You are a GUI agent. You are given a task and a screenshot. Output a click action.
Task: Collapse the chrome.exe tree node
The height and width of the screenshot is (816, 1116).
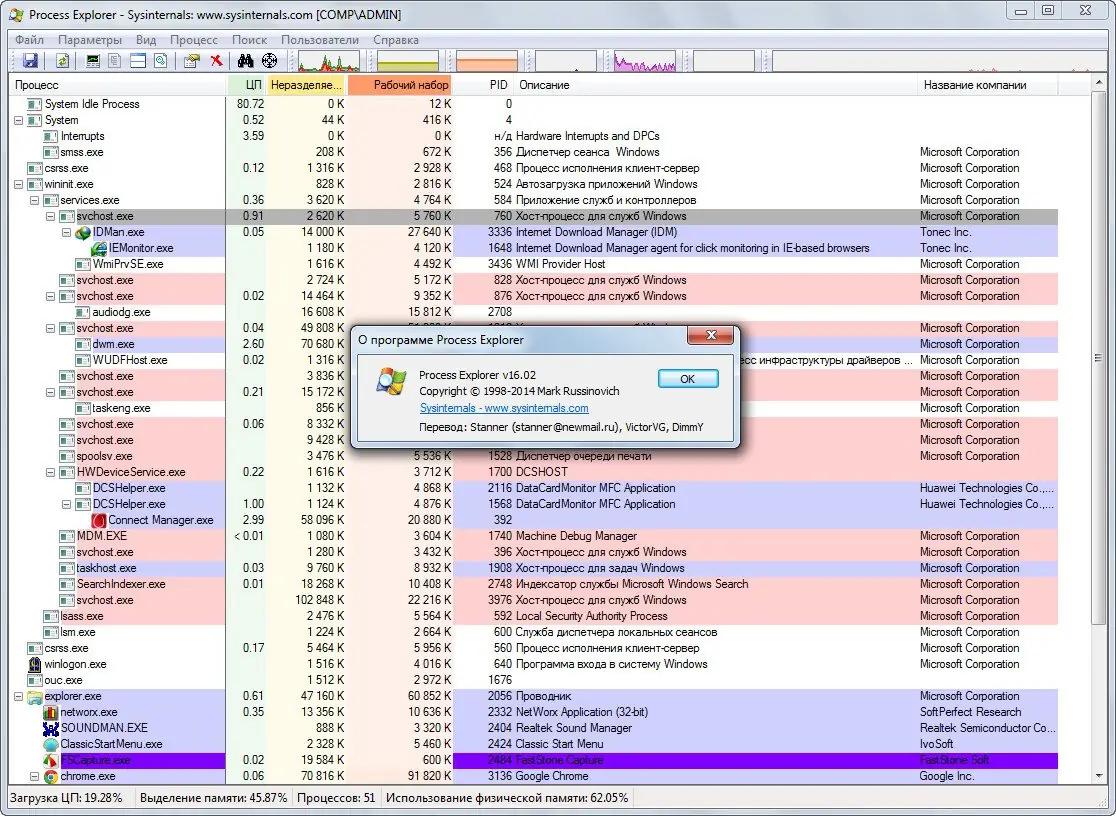34,776
